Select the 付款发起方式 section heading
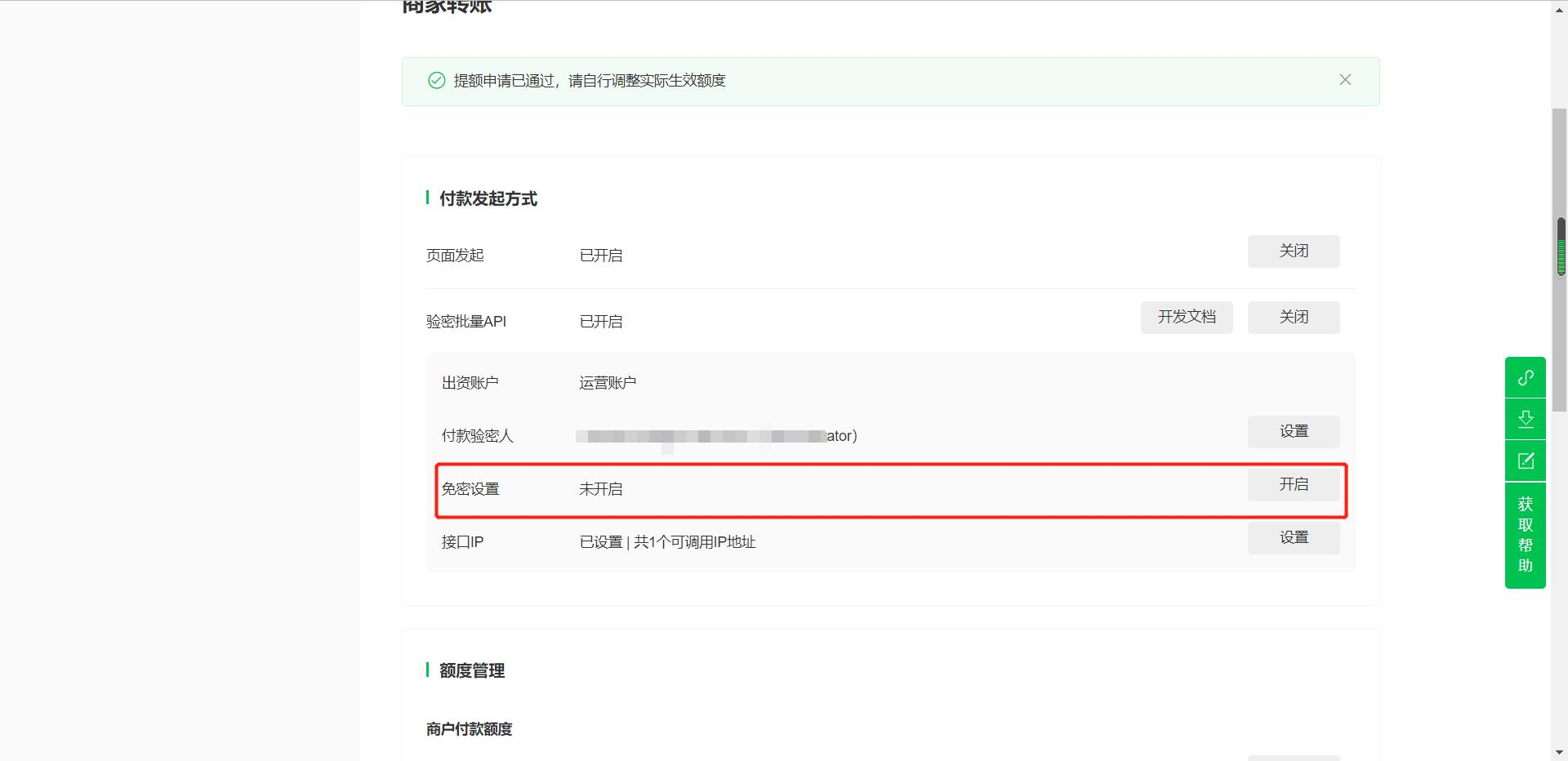1568x761 pixels. pyautogui.click(x=488, y=199)
